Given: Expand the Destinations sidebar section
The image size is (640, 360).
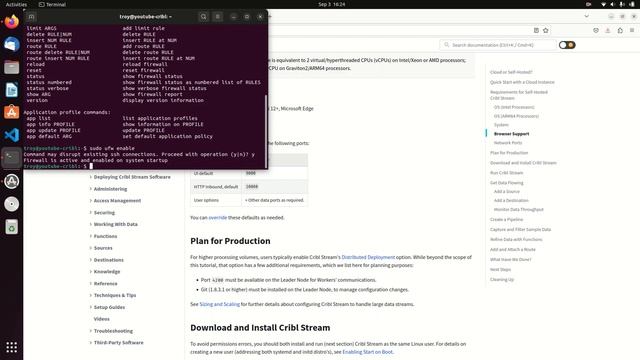Looking at the screenshot, I should coord(109,260).
